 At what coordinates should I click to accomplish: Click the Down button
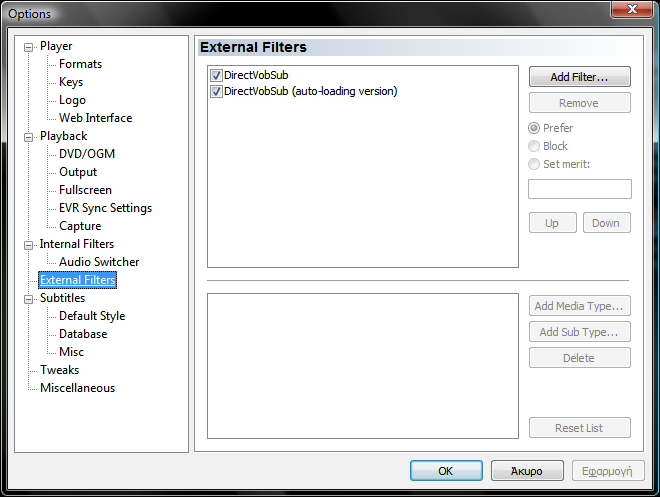(606, 223)
